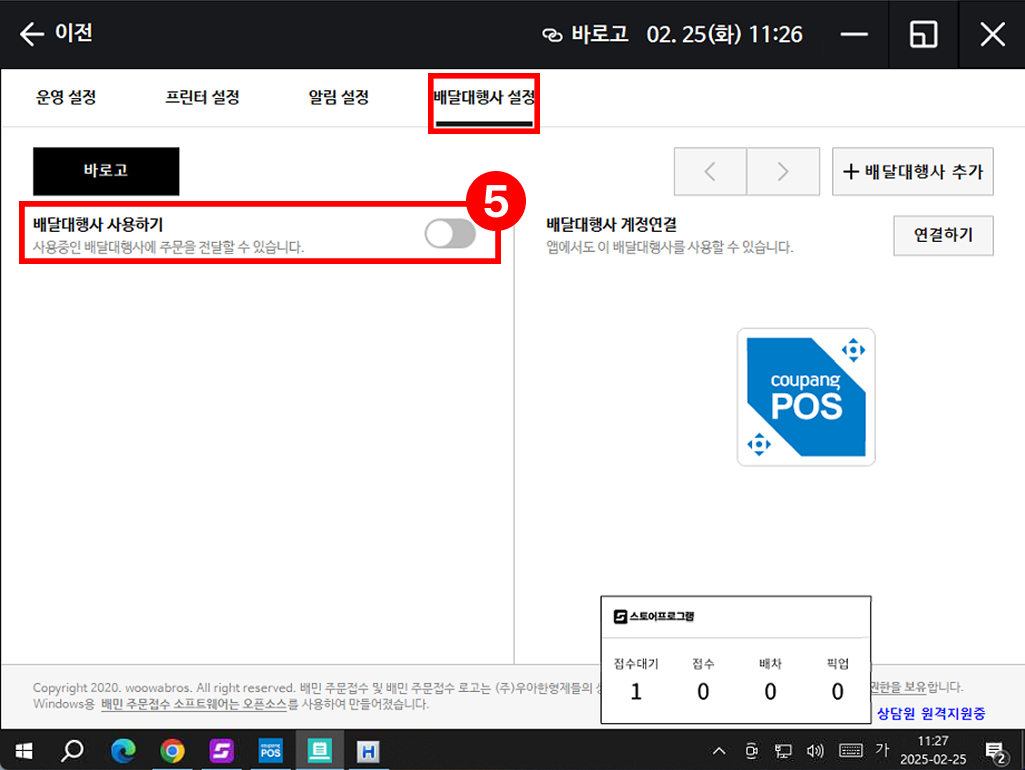Launch Google Chrome from the taskbar
1025x770 pixels.
[x=172, y=750]
